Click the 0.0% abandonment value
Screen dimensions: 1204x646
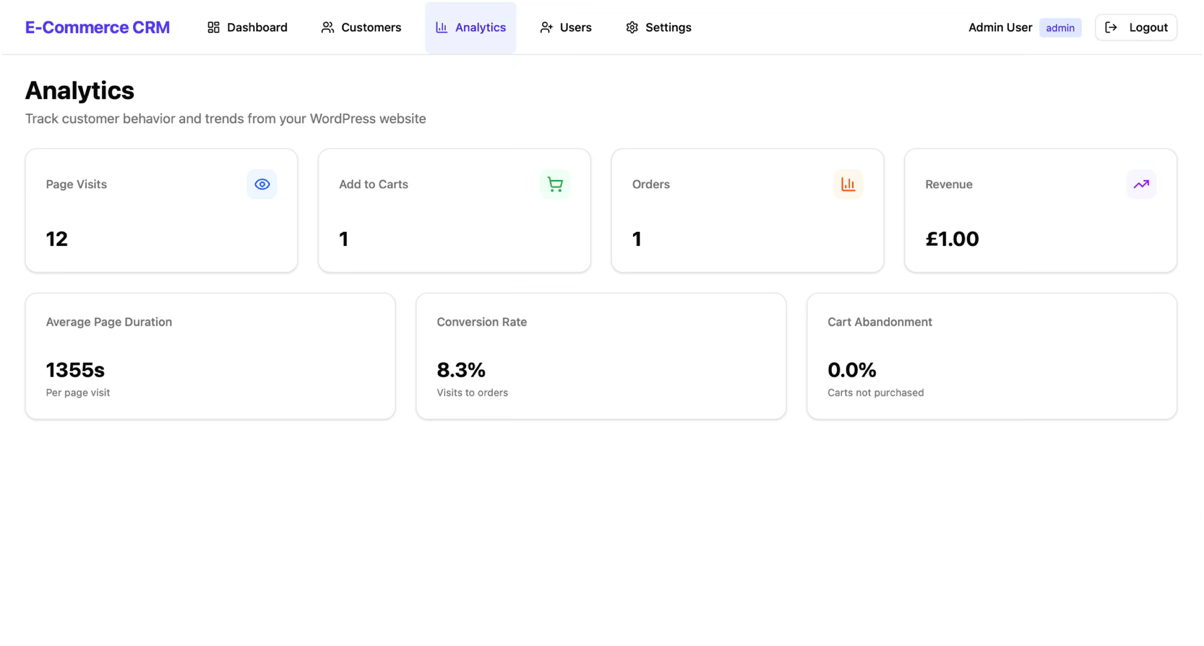tap(852, 370)
